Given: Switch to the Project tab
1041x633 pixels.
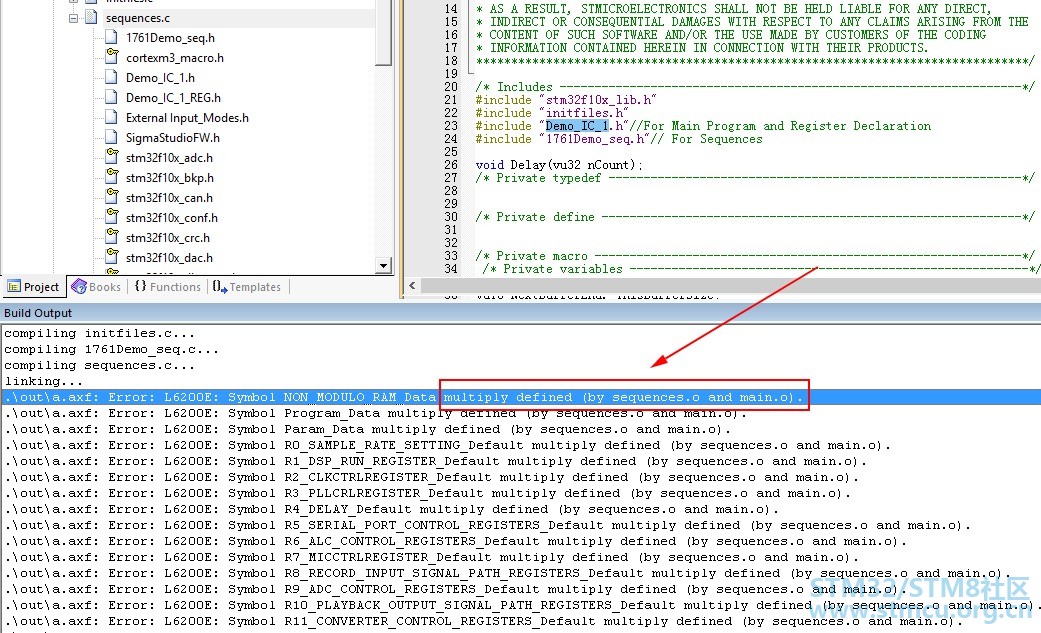Looking at the screenshot, I should [33, 286].
